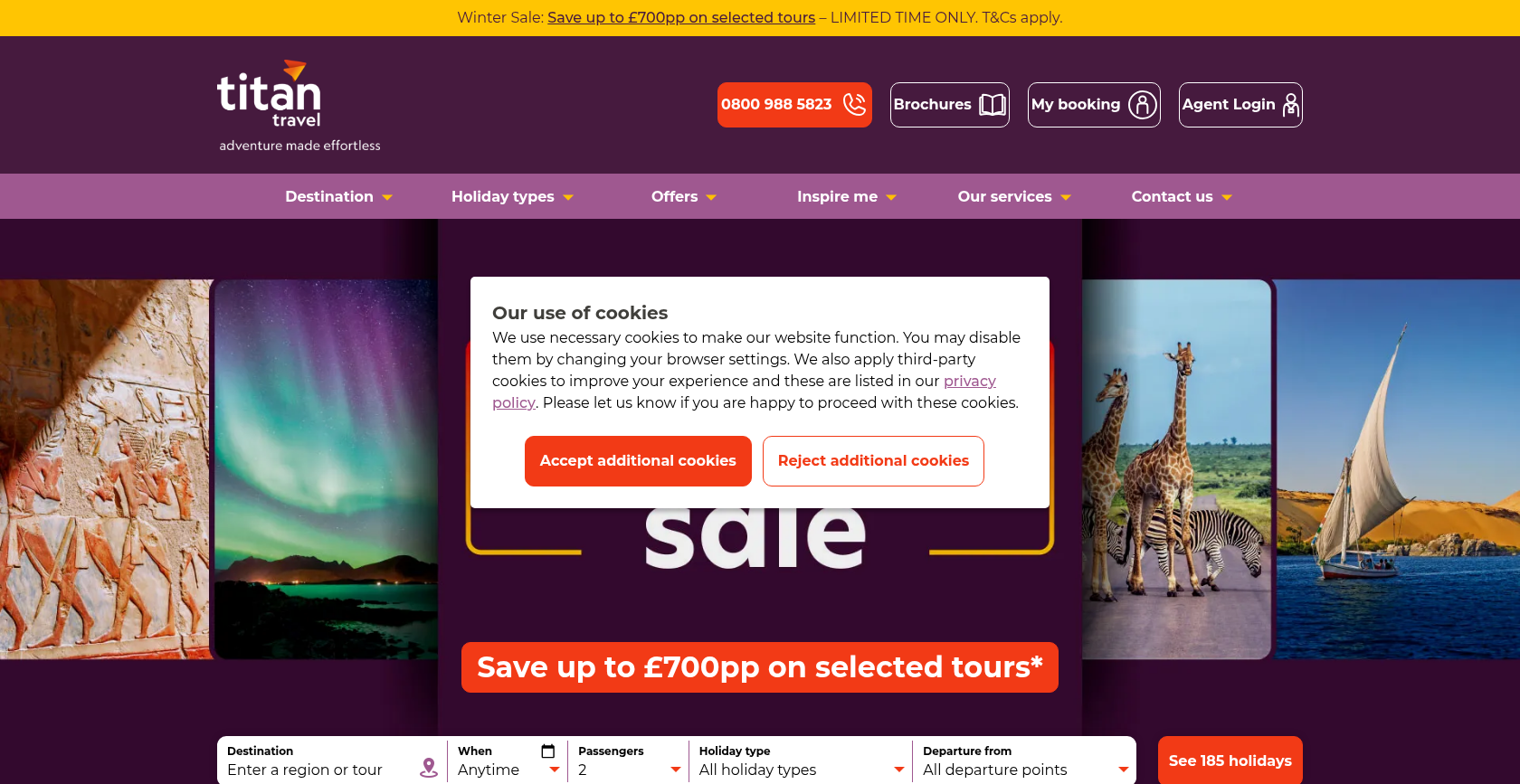Open the Holiday types menu

point(512,197)
